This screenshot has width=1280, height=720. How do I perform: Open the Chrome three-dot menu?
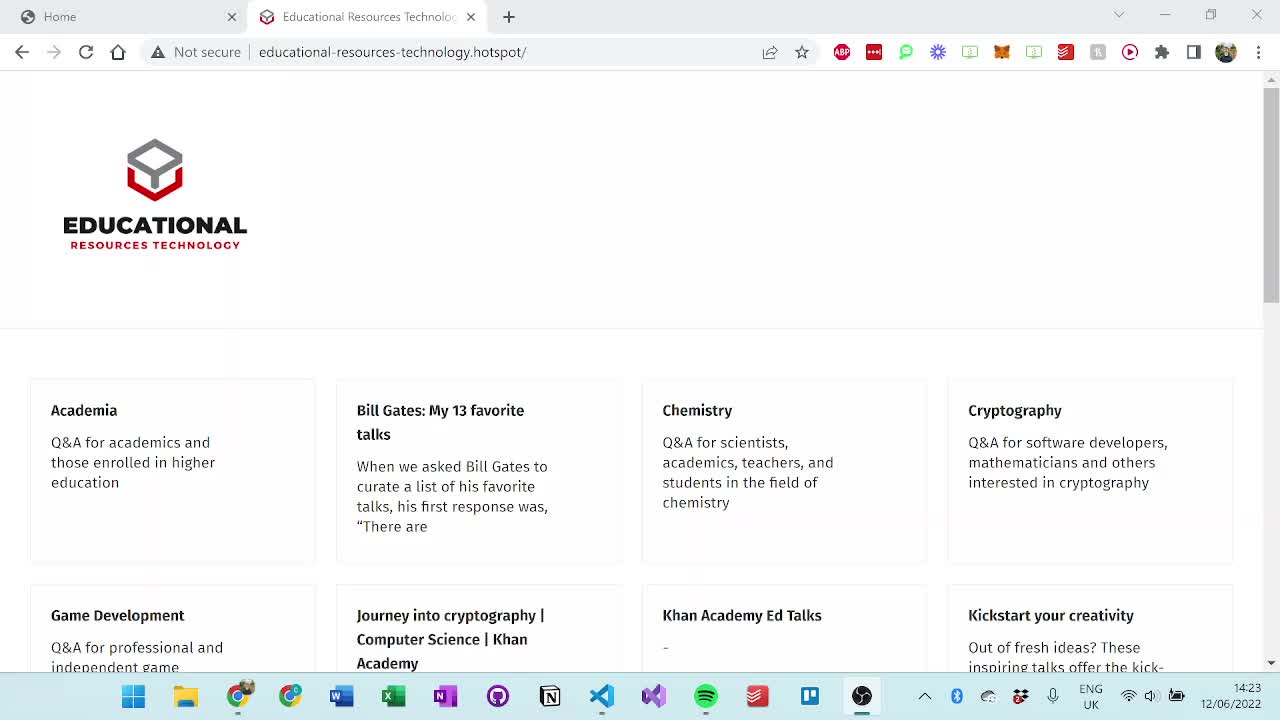(1258, 52)
